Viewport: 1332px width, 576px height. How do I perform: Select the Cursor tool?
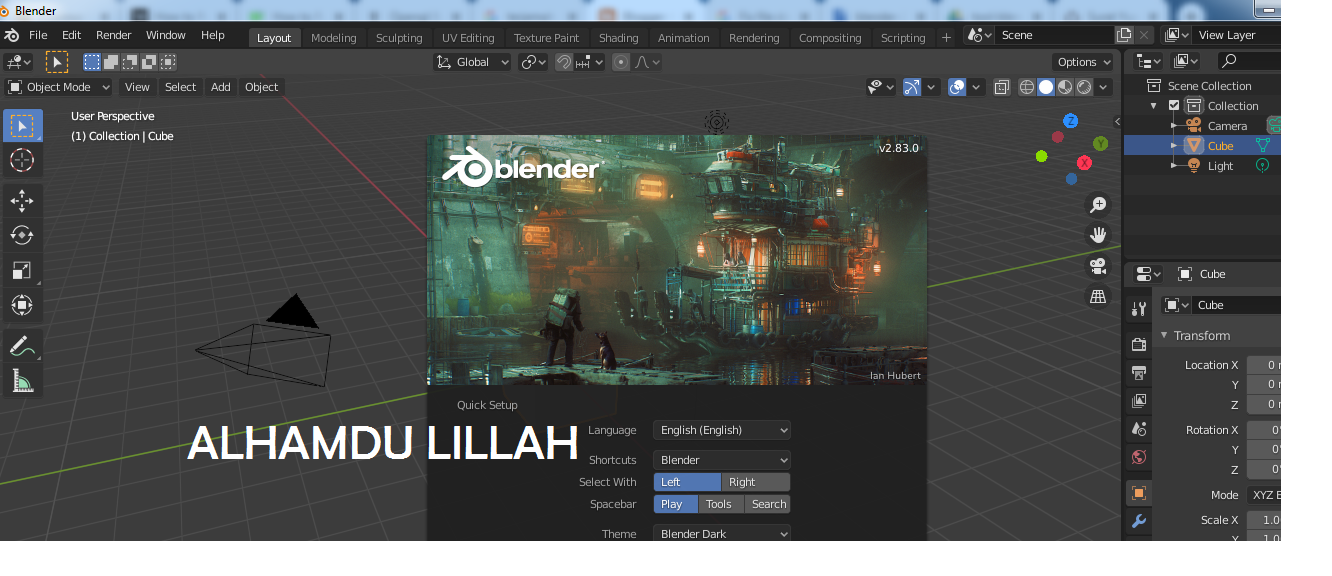[22, 160]
